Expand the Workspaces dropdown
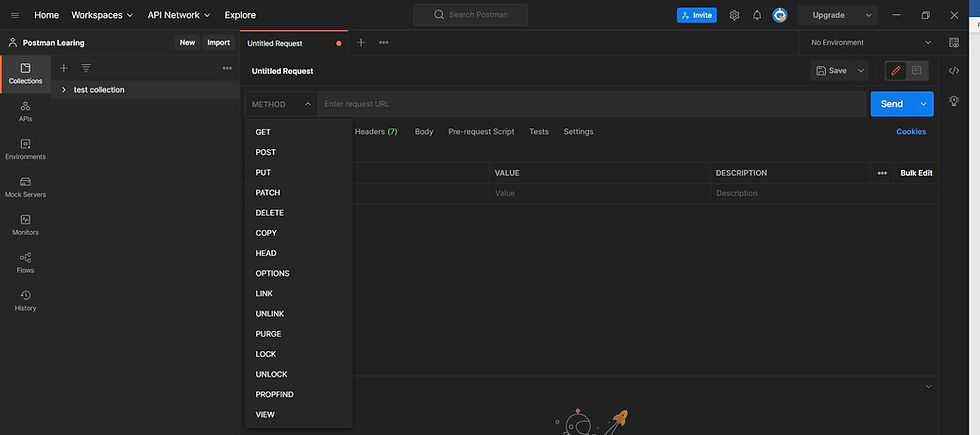Image resolution: width=980 pixels, height=435 pixels. 102,15
